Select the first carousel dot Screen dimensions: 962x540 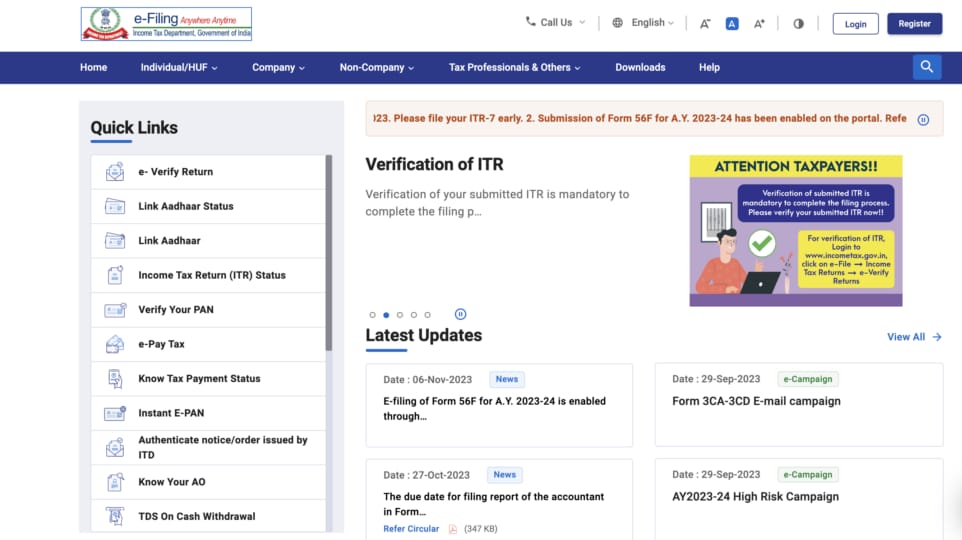[x=372, y=315]
